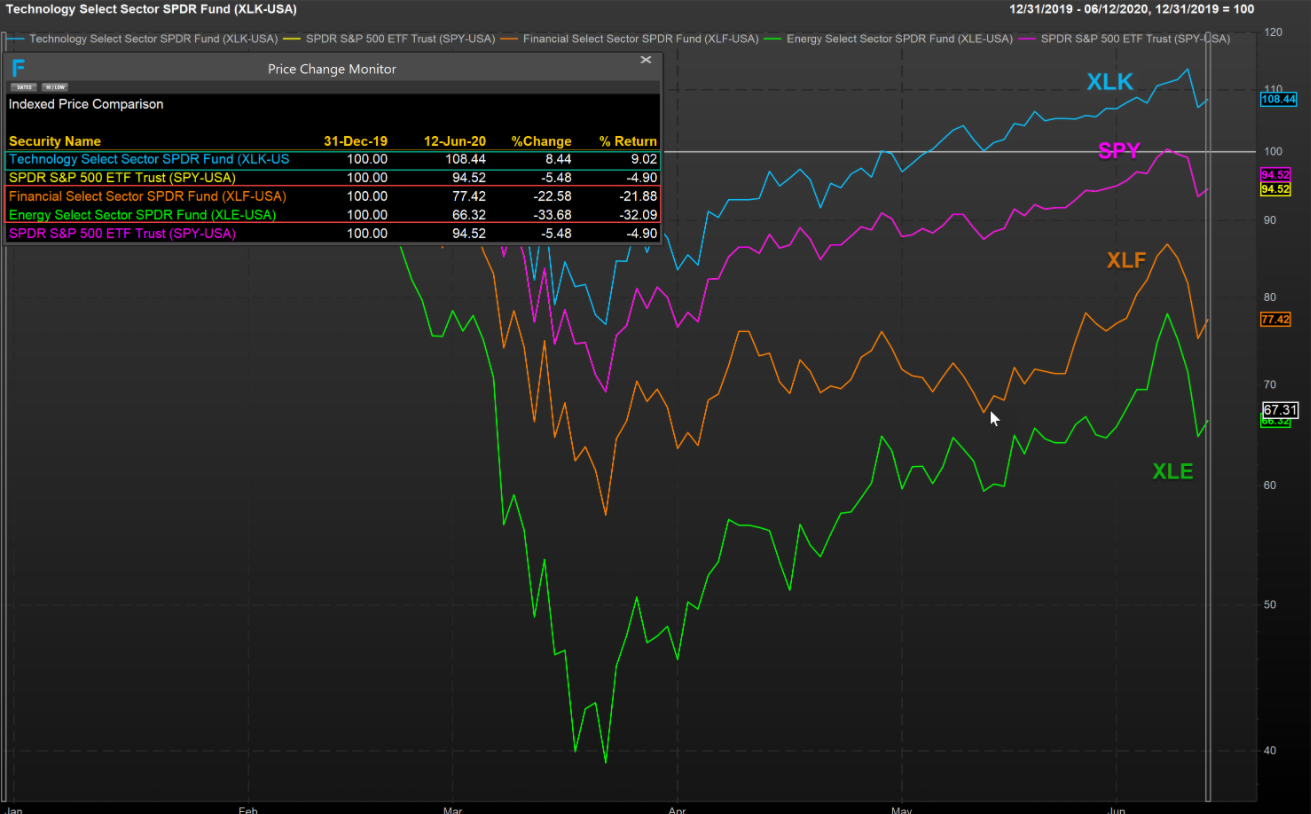Click the FactSet F logo icon
Viewport: 1311px width, 814px height.
tap(18, 68)
